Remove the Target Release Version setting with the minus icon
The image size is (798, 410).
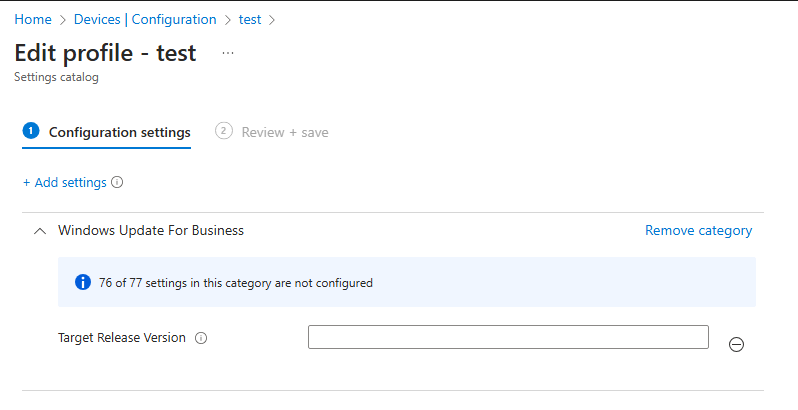pyautogui.click(x=736, y=344)
